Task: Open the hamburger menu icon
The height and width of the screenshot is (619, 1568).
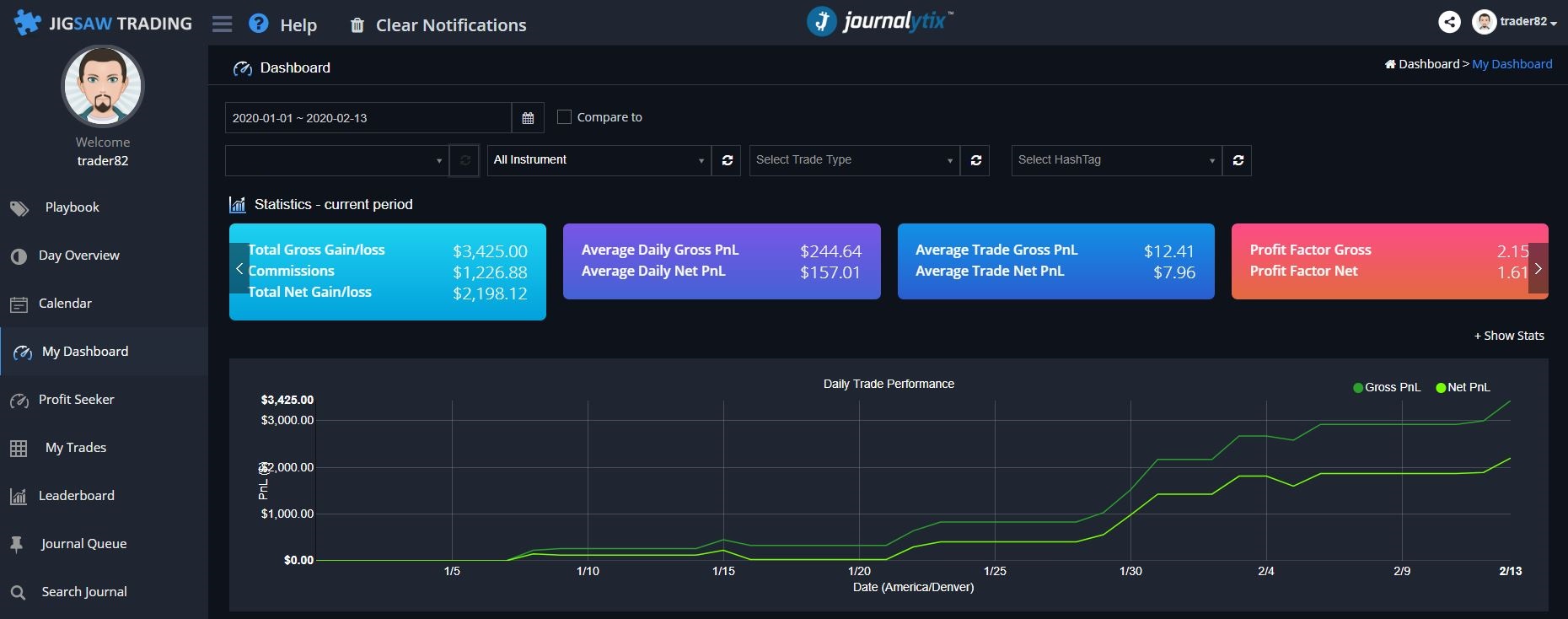Action: click(x=222, y=24)
